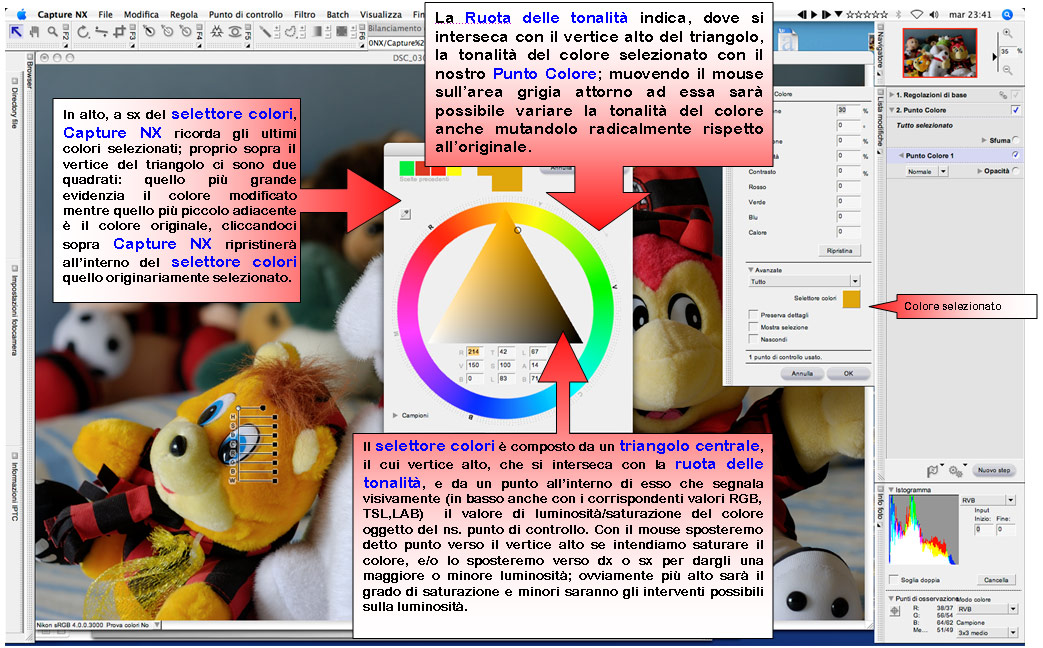Image resolution: width=1043 pixels, height=648 pixels.
Task: Pick the neutral control point tool
Action: (x=167, y=31)
